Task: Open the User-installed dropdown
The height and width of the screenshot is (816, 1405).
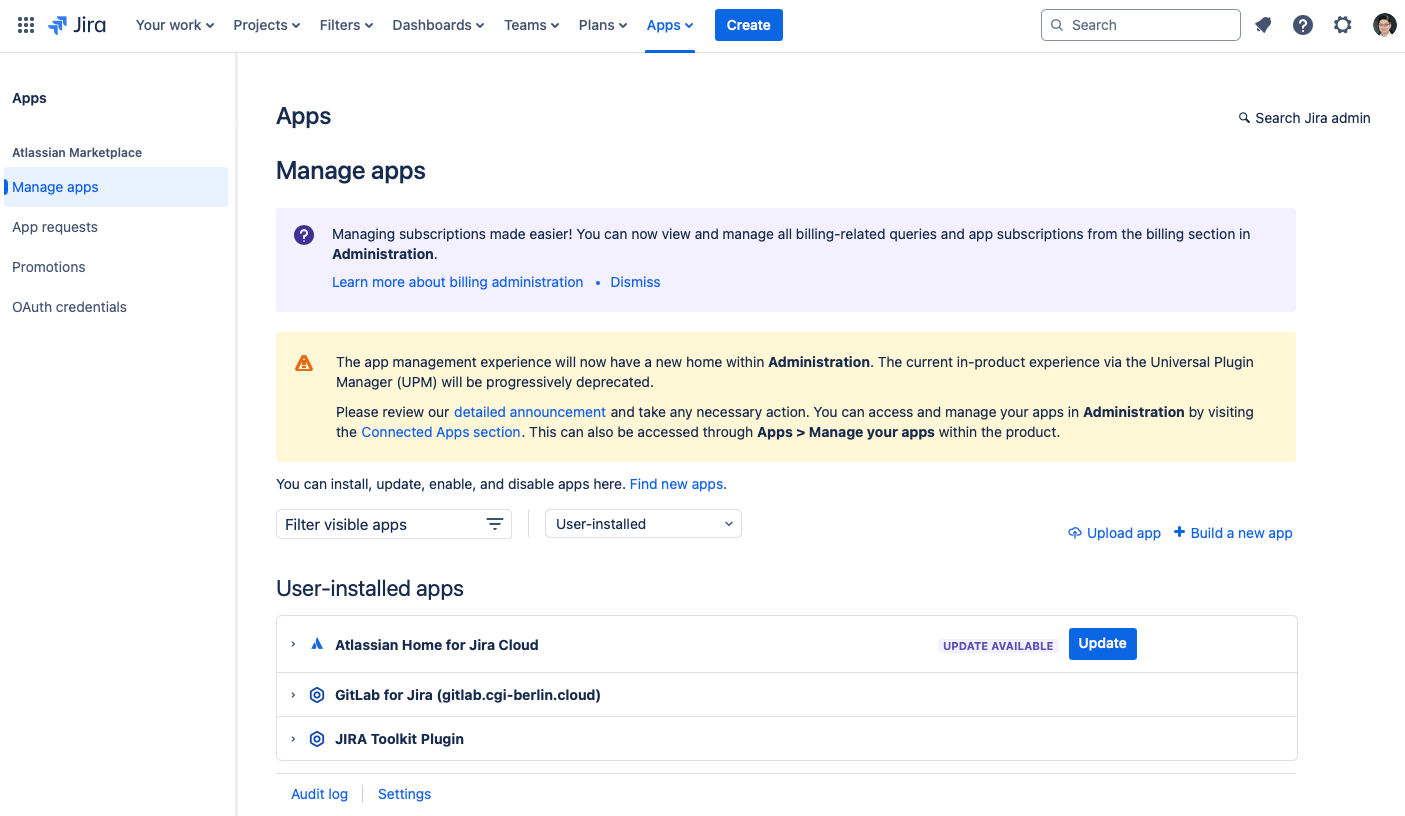Action: click(x=643, y=524)
